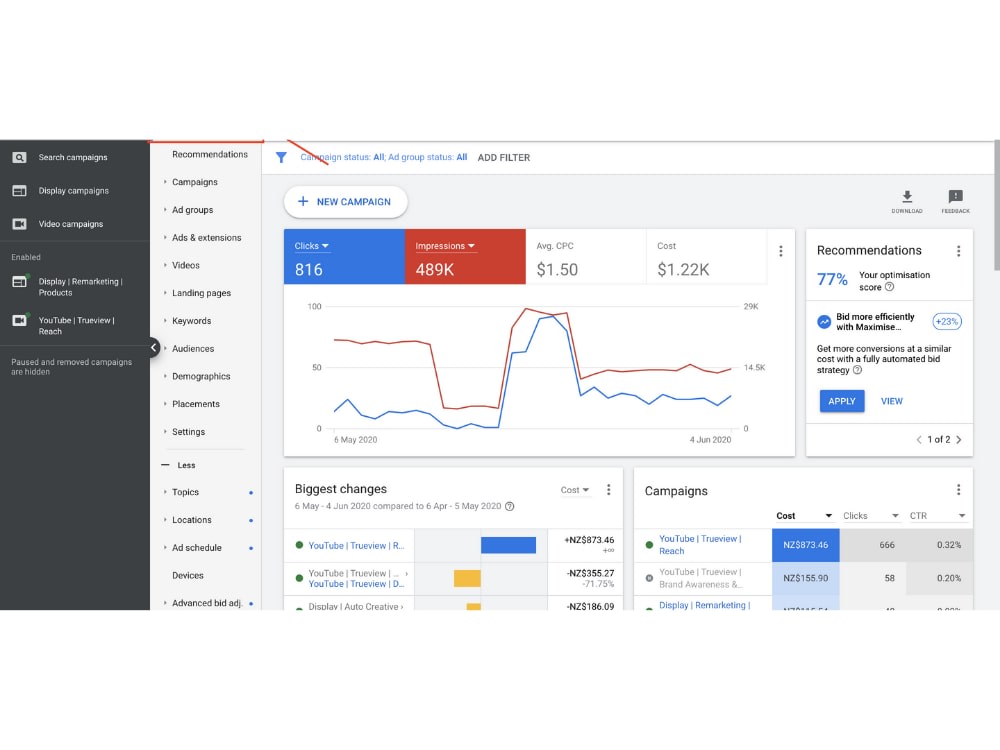This screenshot has width=1000, height=750.
Task: Click the paused status icon for Brand Awareness campaign
Action: click(649, 578)
